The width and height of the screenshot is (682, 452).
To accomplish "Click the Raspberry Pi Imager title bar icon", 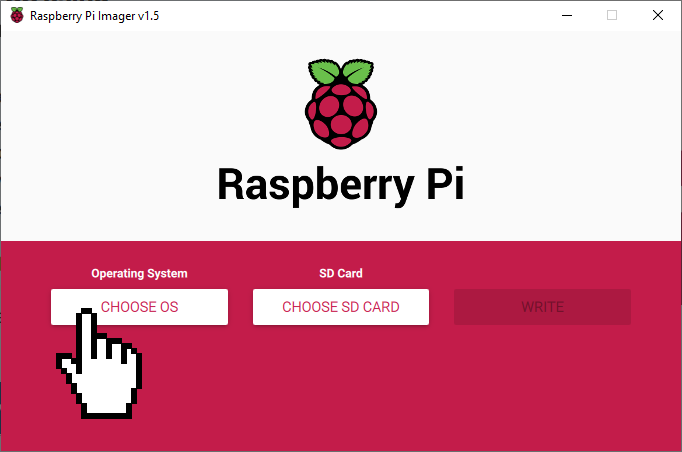I will (x=17, y=15).
